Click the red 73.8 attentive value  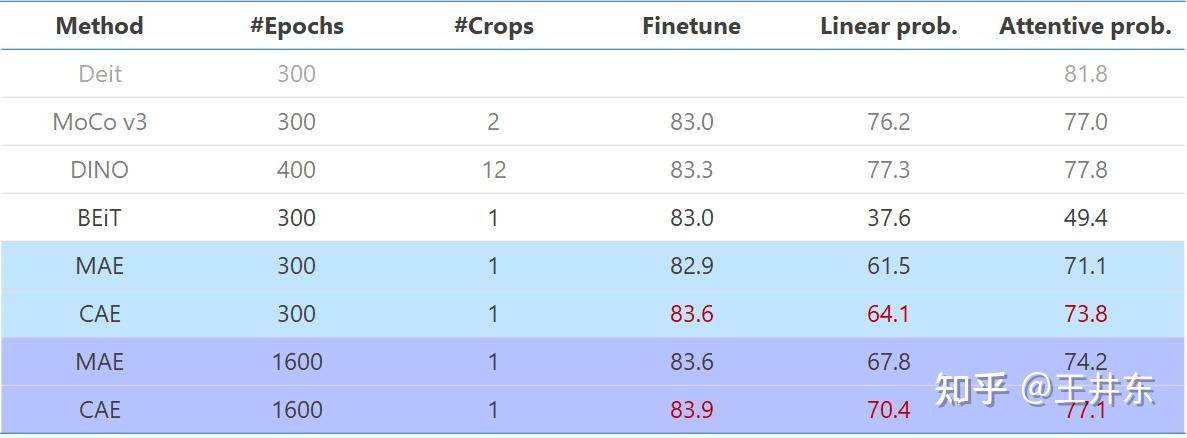pyautogui.click(x=1085, y=314)
